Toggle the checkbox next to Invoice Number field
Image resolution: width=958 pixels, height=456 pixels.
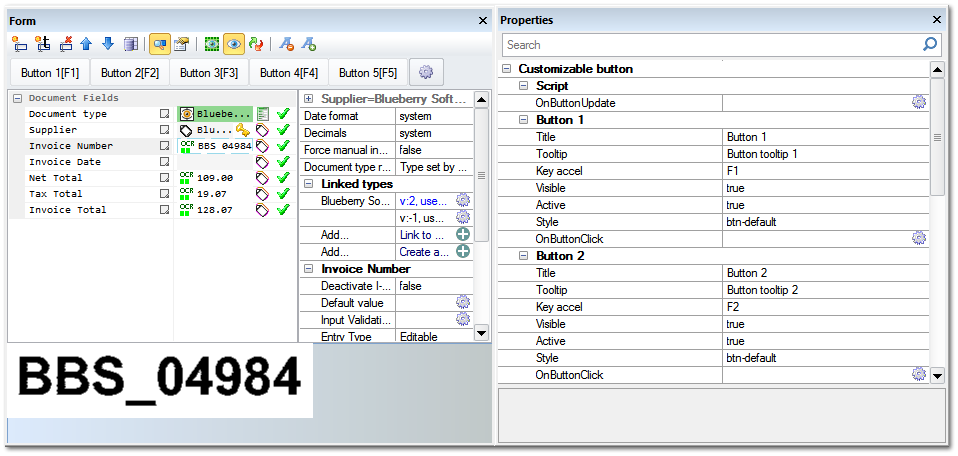(x=165, y=146)
